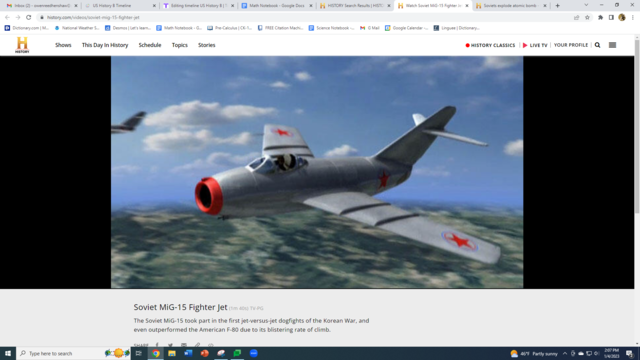640x360 pixels.
Task: Open Chrome three-dot menu
Action: [x=633, y=18]
